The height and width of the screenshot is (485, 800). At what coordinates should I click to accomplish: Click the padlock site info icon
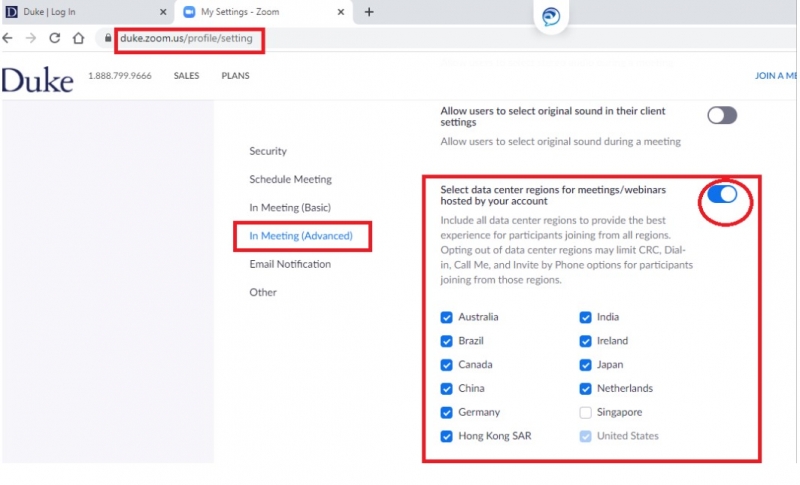(x=108, y=38)
